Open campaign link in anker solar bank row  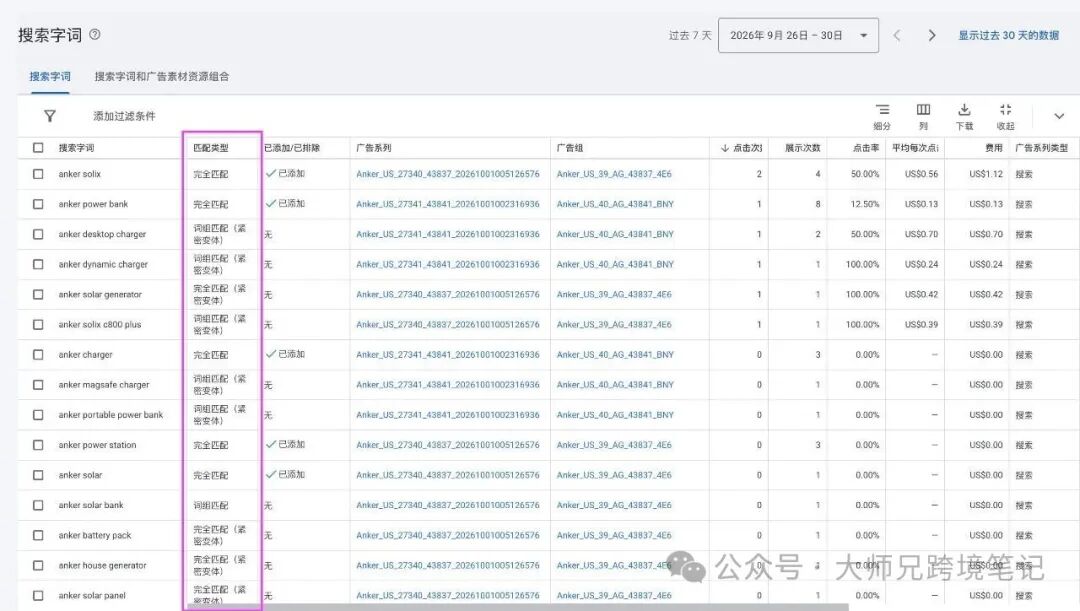448,505
